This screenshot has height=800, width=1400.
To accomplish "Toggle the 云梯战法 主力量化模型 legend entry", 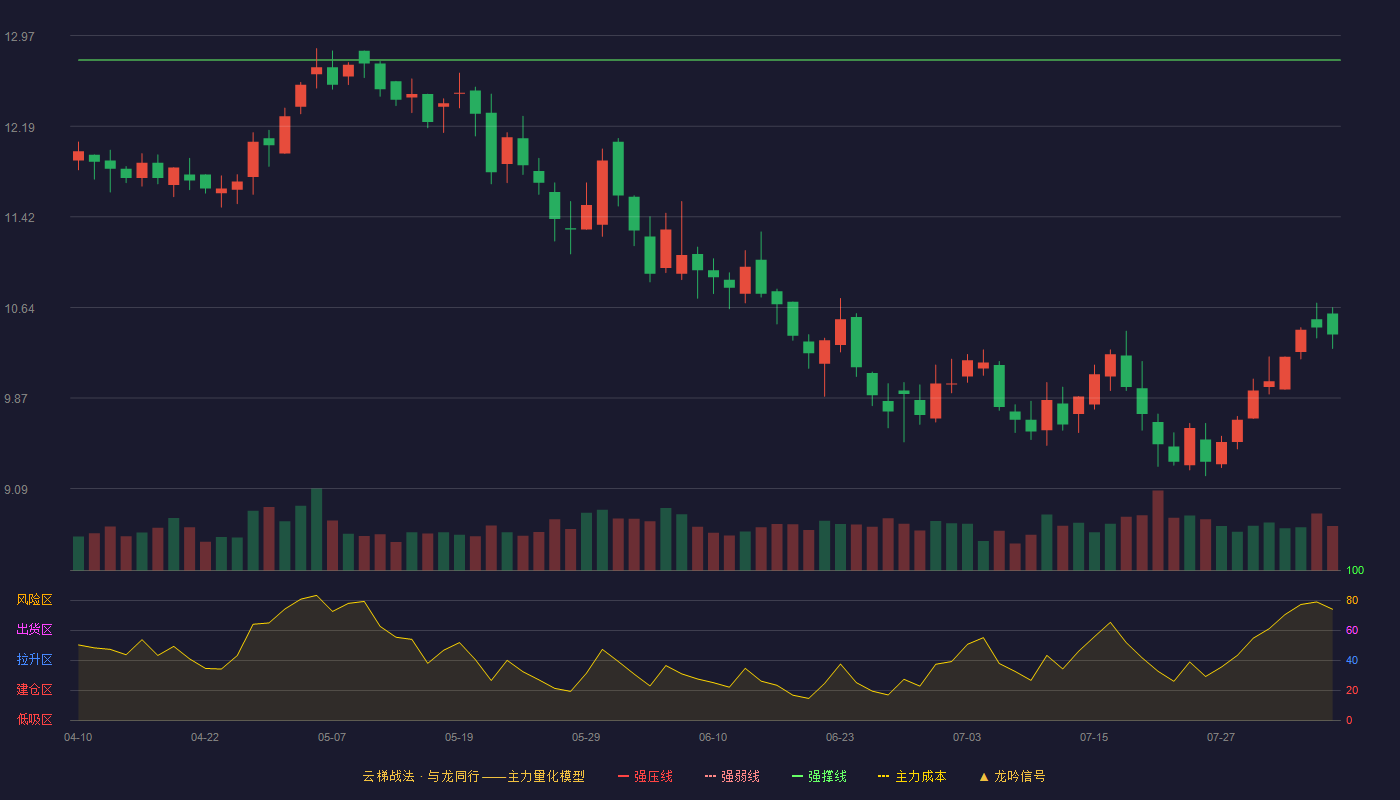I will coord(473,776).
